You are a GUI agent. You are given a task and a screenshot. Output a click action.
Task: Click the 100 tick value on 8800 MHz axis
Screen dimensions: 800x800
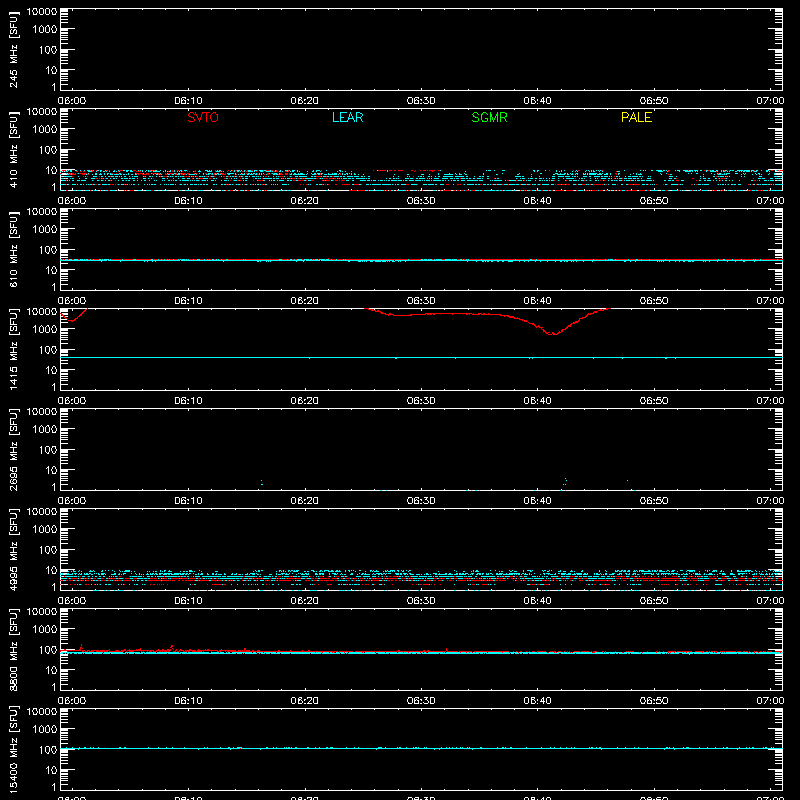pos(48,650)
